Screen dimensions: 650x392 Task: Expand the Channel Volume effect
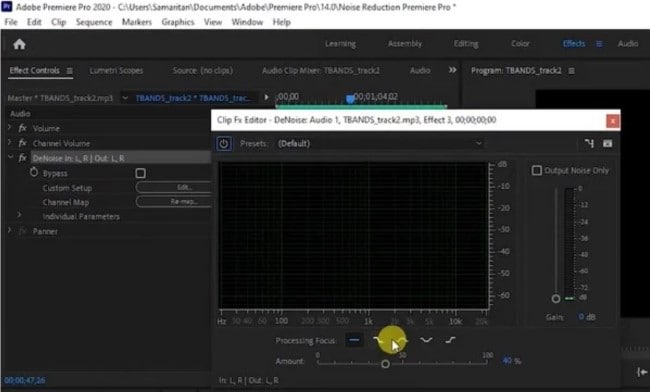9,143
